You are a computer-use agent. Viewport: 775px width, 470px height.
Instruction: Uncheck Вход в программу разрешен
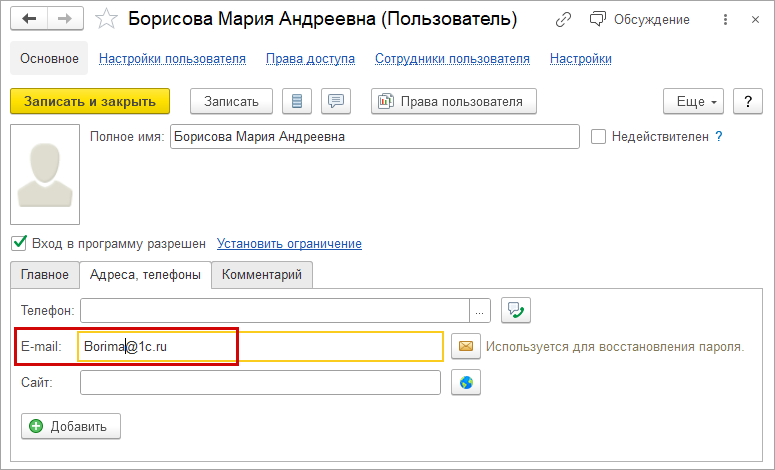[x=18, y=243]
